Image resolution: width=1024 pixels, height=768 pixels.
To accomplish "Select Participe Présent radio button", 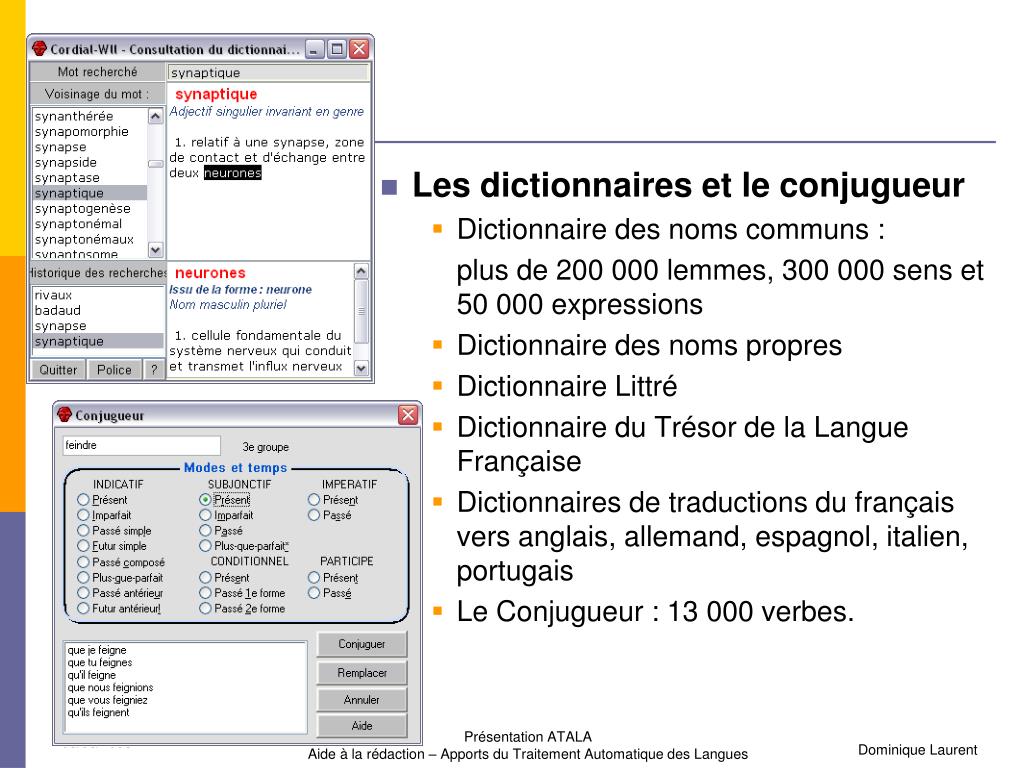I will click(x=313, y=578).
